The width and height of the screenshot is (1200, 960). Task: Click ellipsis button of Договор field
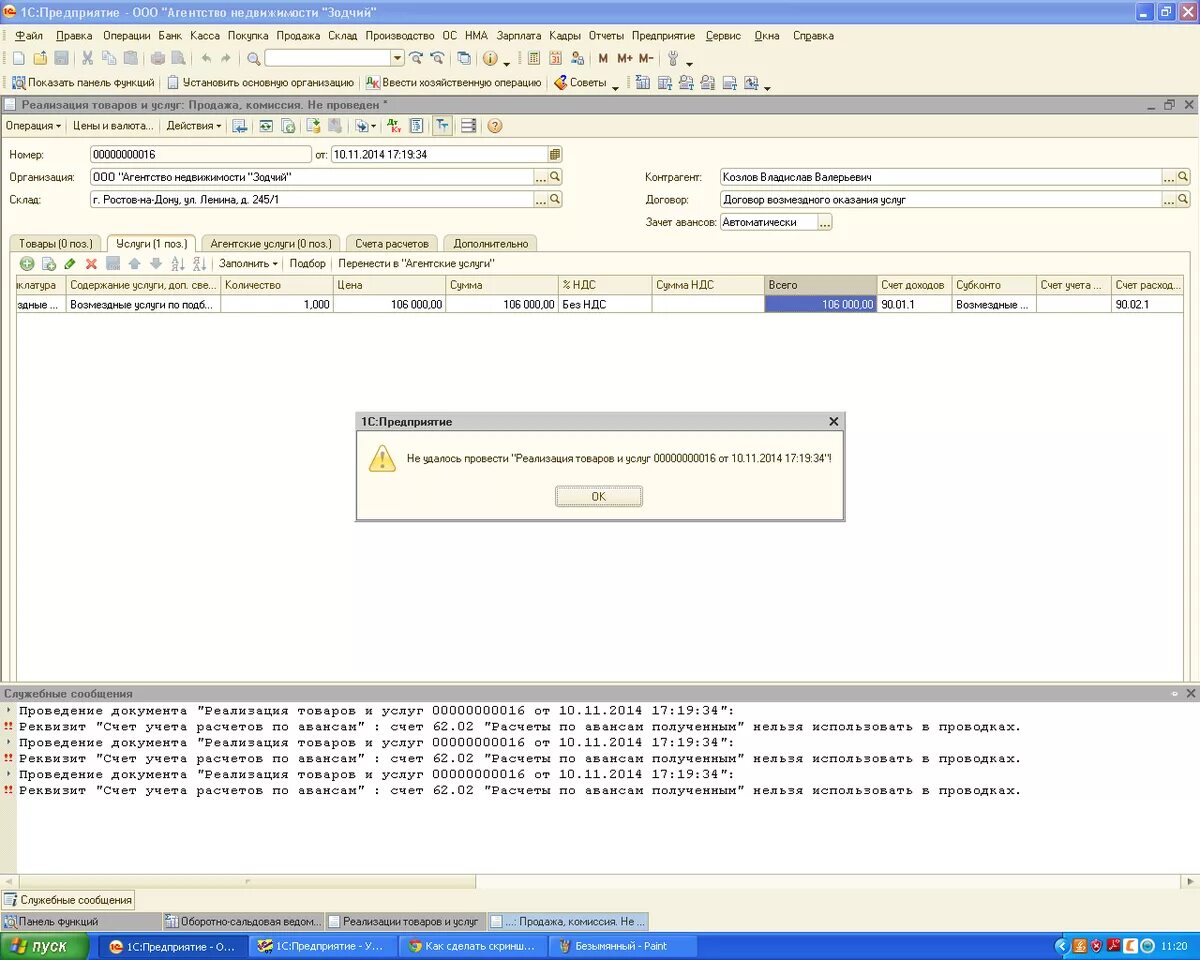pos(1168,200)
